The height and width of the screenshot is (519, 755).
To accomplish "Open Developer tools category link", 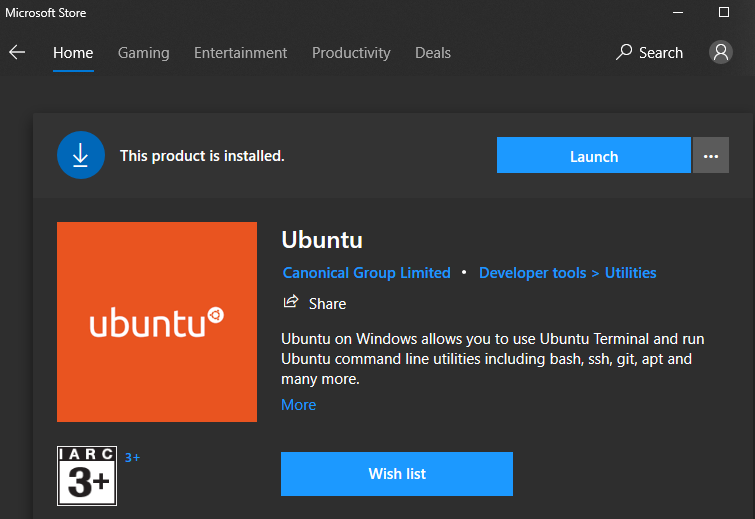I will click(533, 273).
